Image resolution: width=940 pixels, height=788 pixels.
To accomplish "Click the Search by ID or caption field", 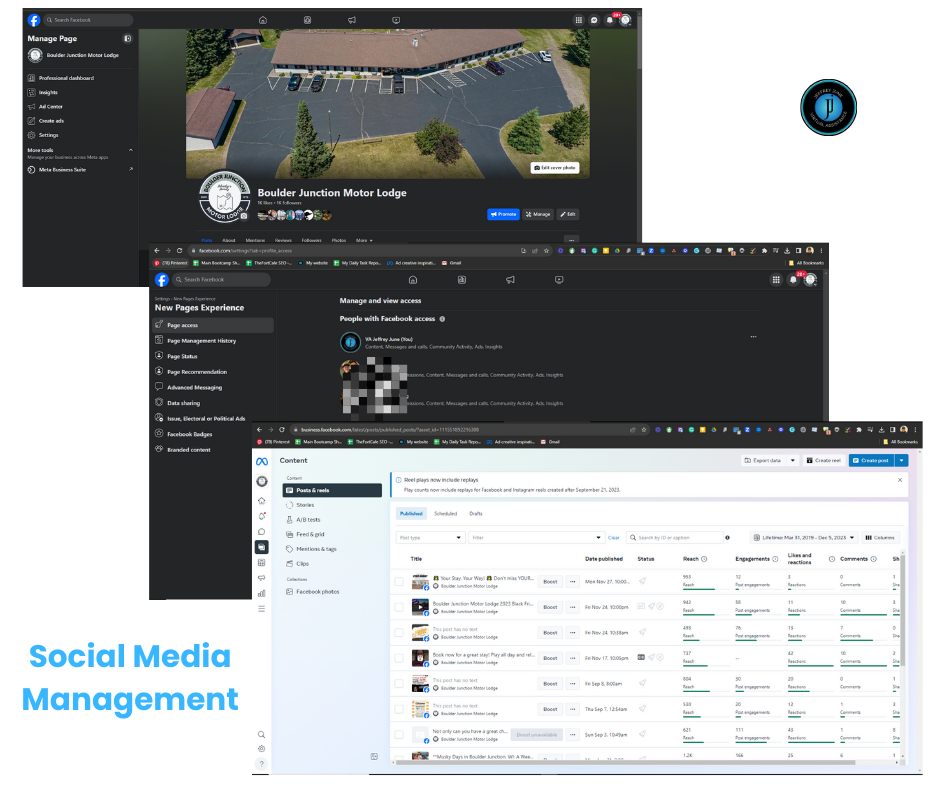I will tap(674, 538).
